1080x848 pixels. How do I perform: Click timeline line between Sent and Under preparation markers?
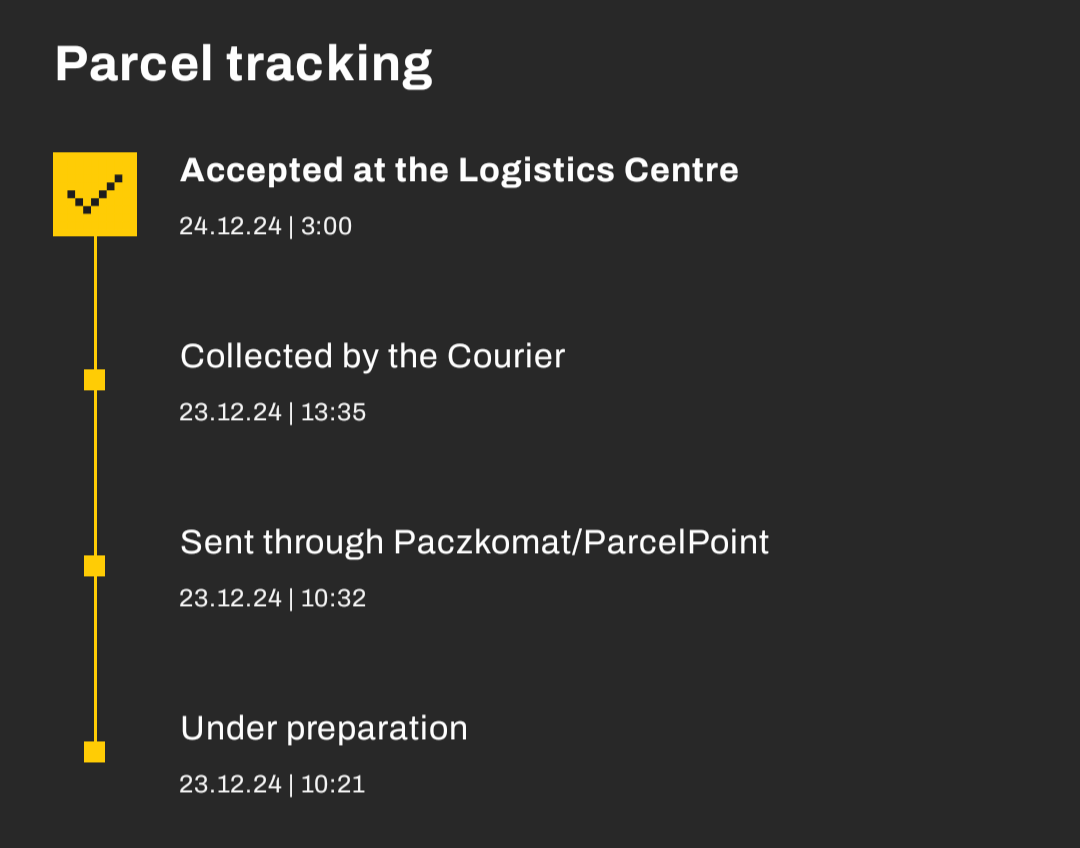pos(95,660)
